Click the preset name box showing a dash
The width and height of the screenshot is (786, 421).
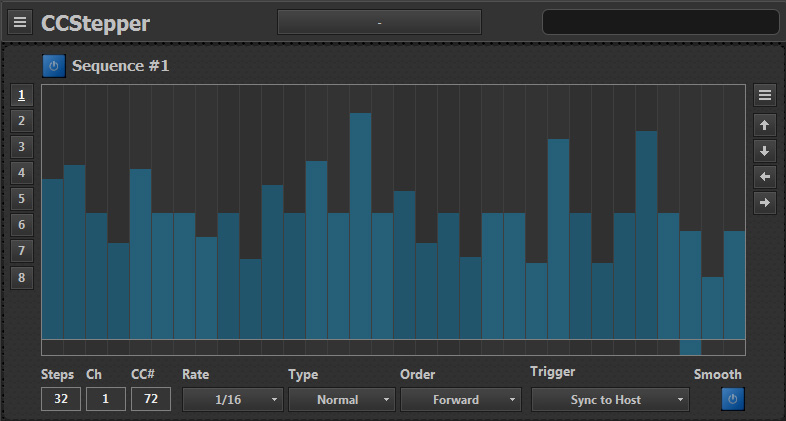[x=379, y=22]
